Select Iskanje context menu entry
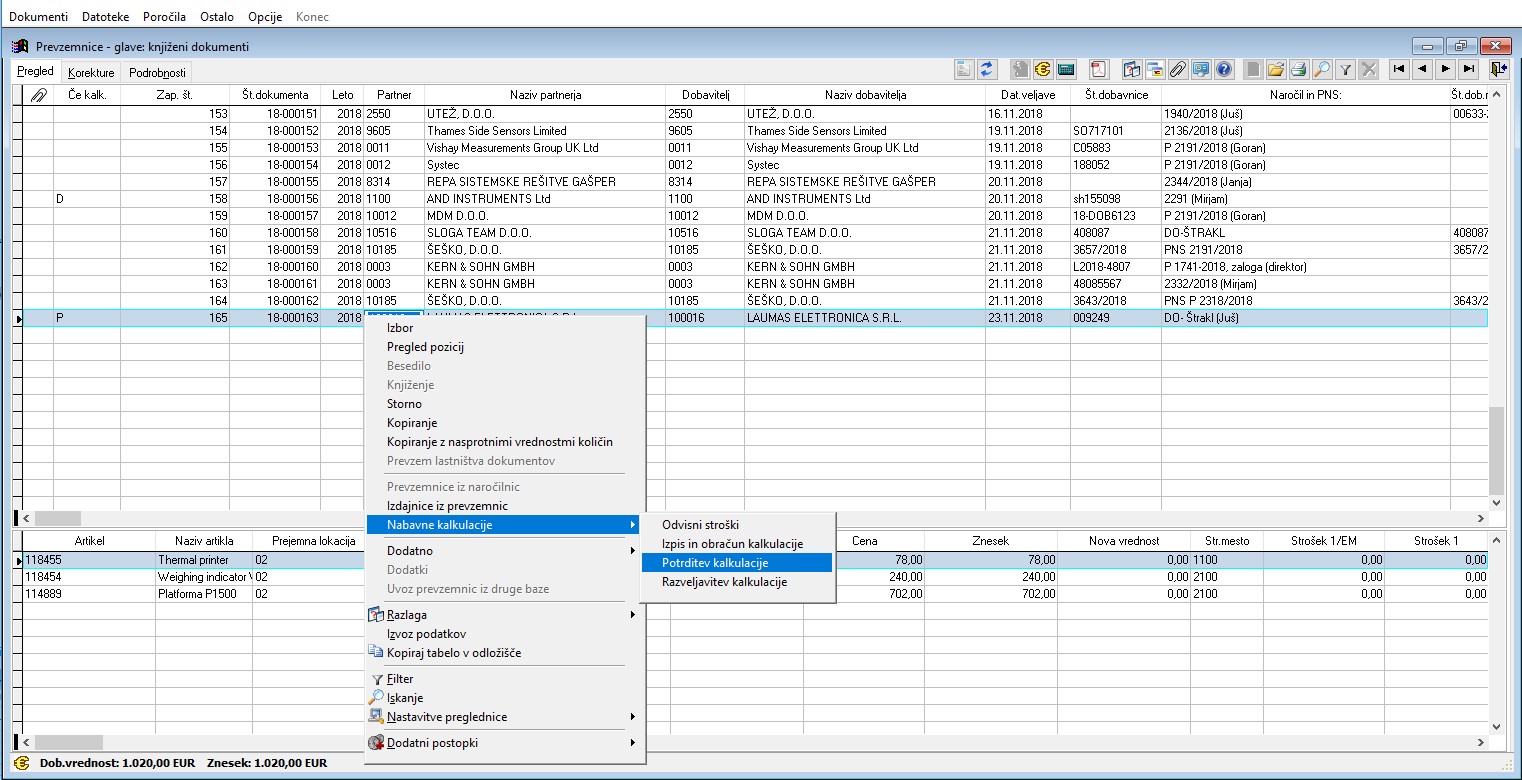The width and height of the screenshot is (1522, 780). [x=503, y=698]
